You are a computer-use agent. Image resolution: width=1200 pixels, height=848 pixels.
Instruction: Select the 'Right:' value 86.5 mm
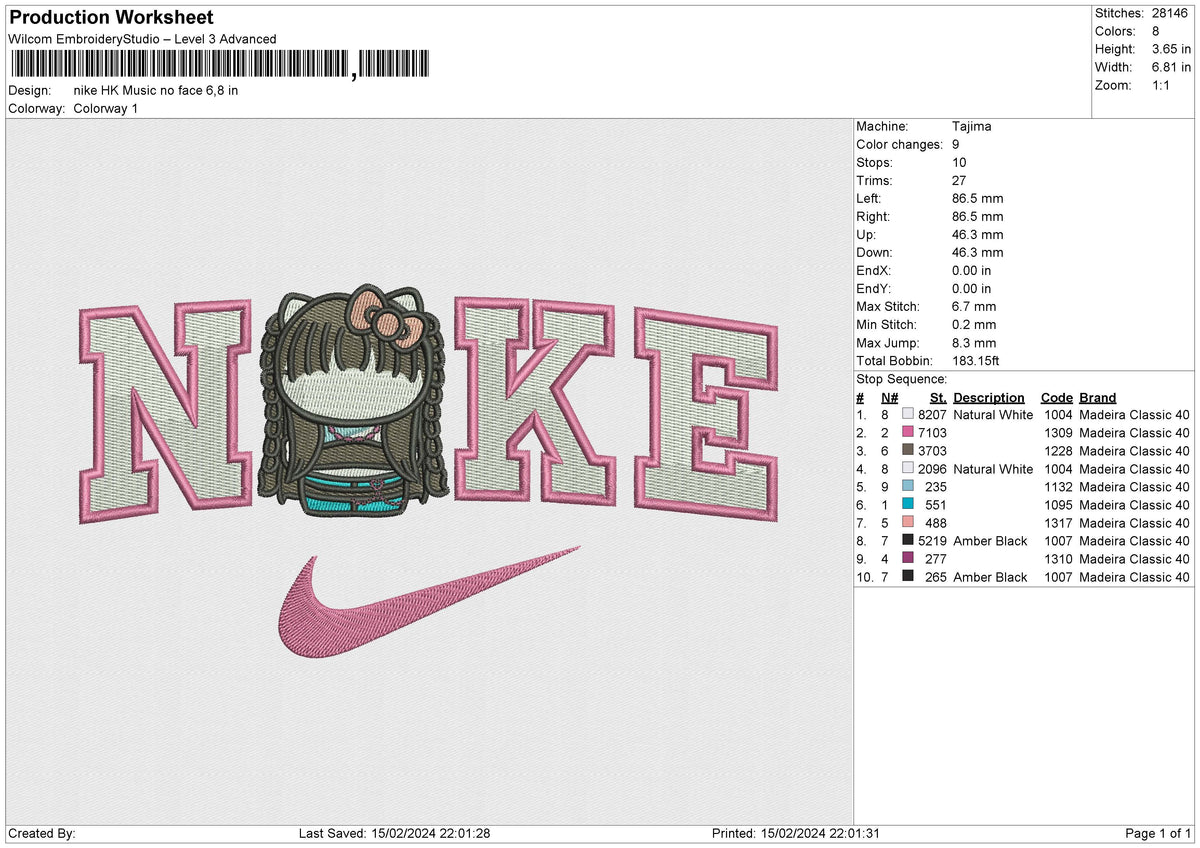click(x=978, y=217)
